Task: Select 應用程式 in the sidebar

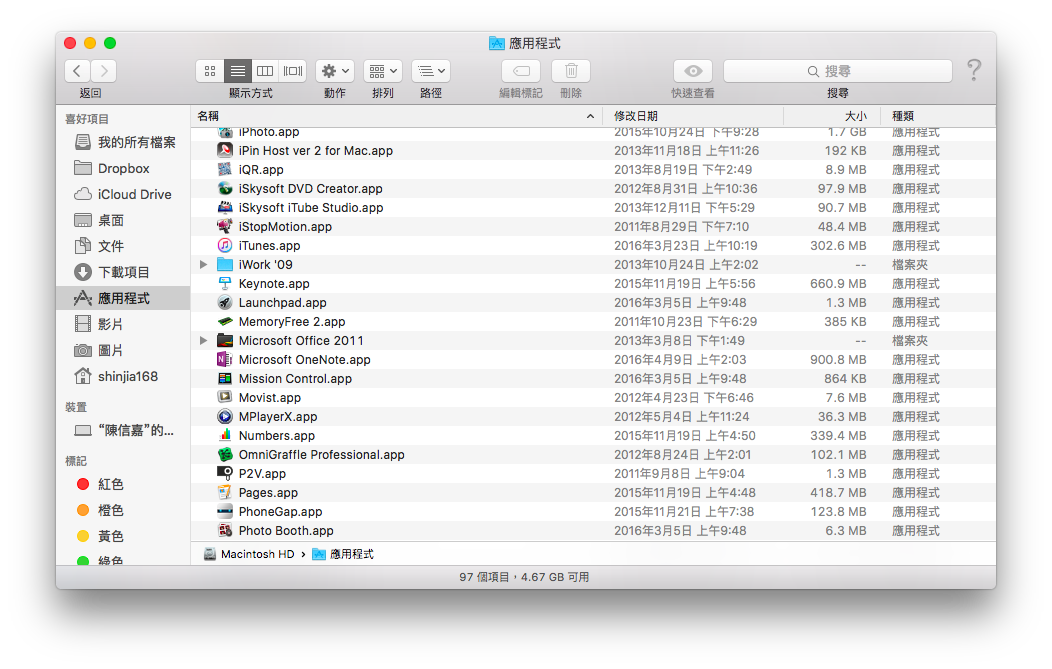Action: tap(123, 299)
